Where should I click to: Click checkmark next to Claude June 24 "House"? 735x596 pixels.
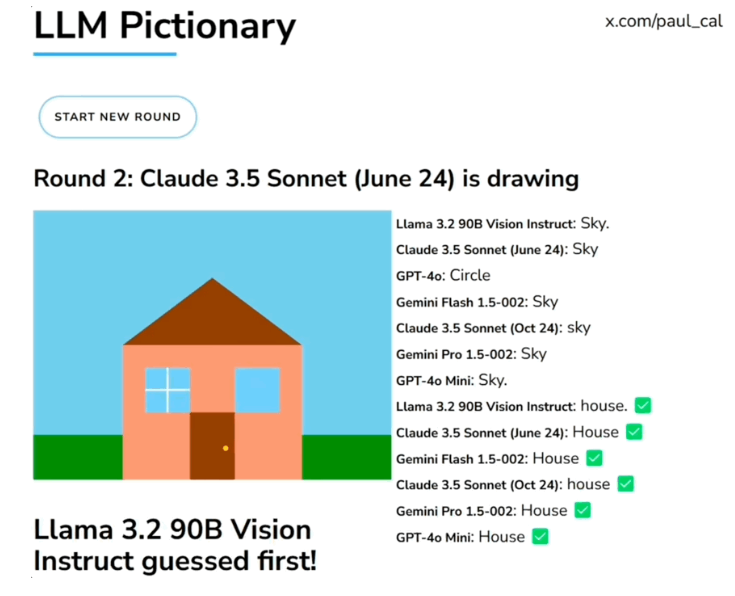(634, 432)
